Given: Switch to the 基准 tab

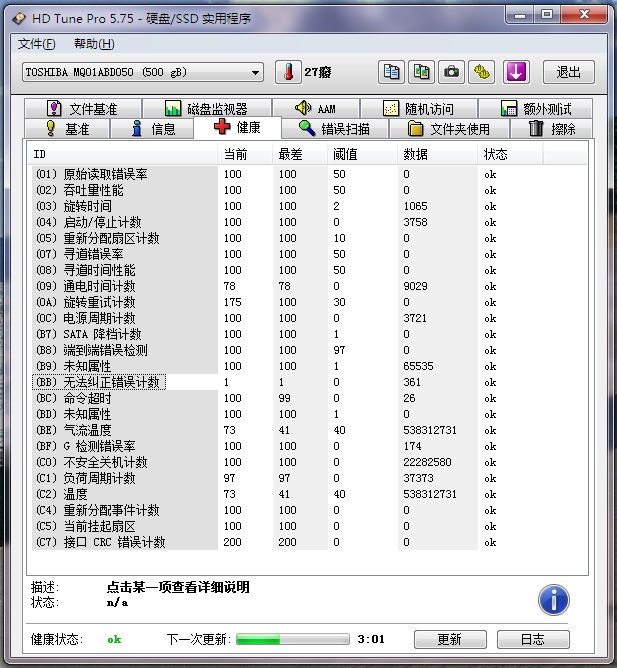Looking at the screenshot, I should tap(67, 129).
